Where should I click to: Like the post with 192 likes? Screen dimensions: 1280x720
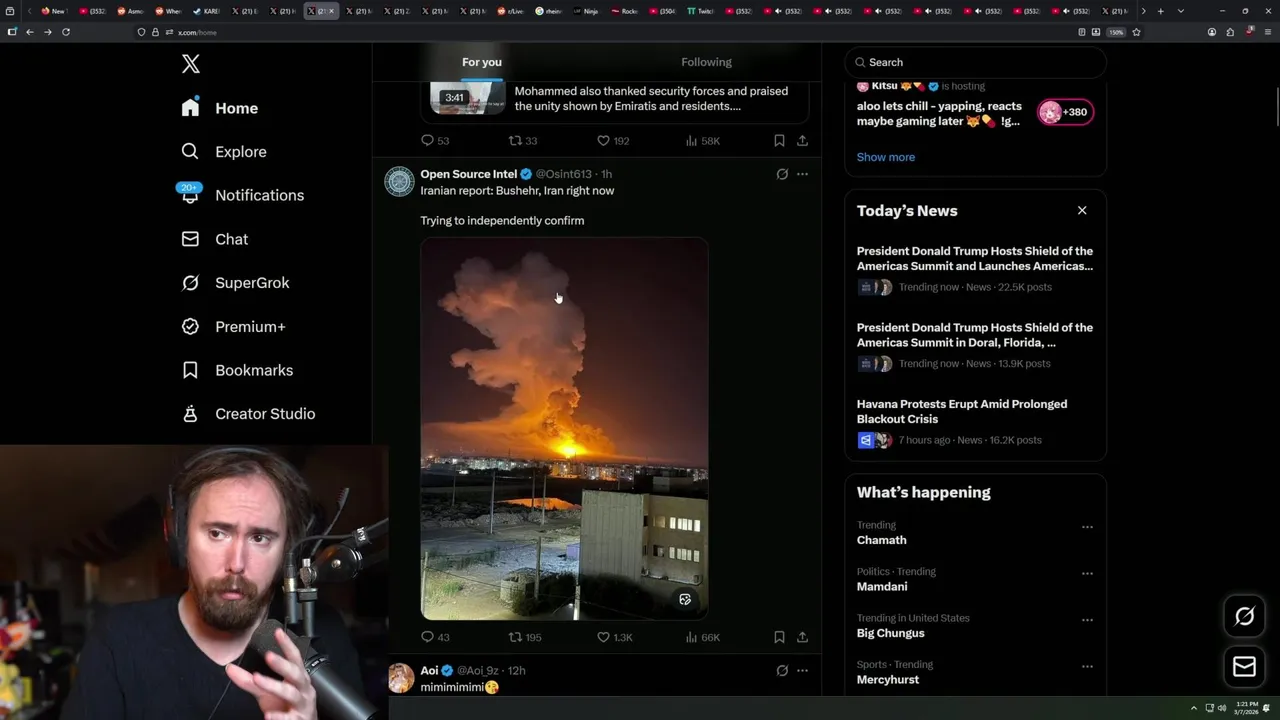point(613,141)
